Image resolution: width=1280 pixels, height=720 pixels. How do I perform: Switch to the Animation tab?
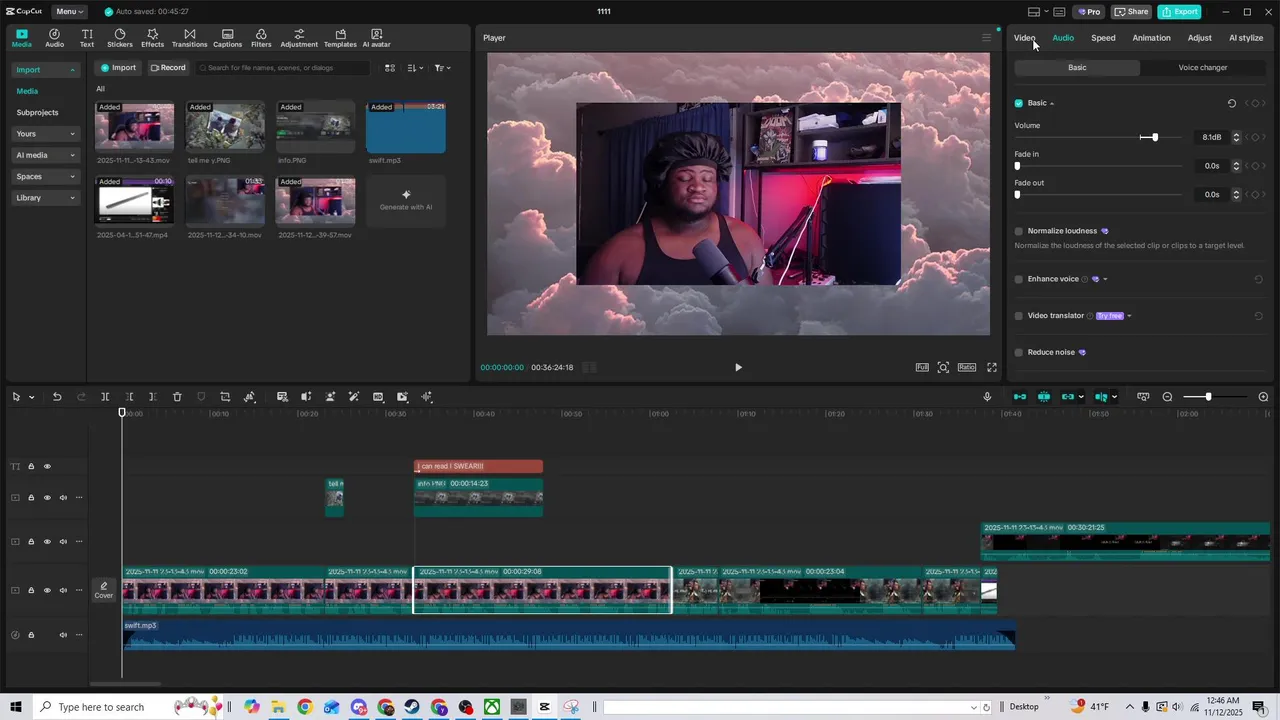click(x=1151, y=38)
